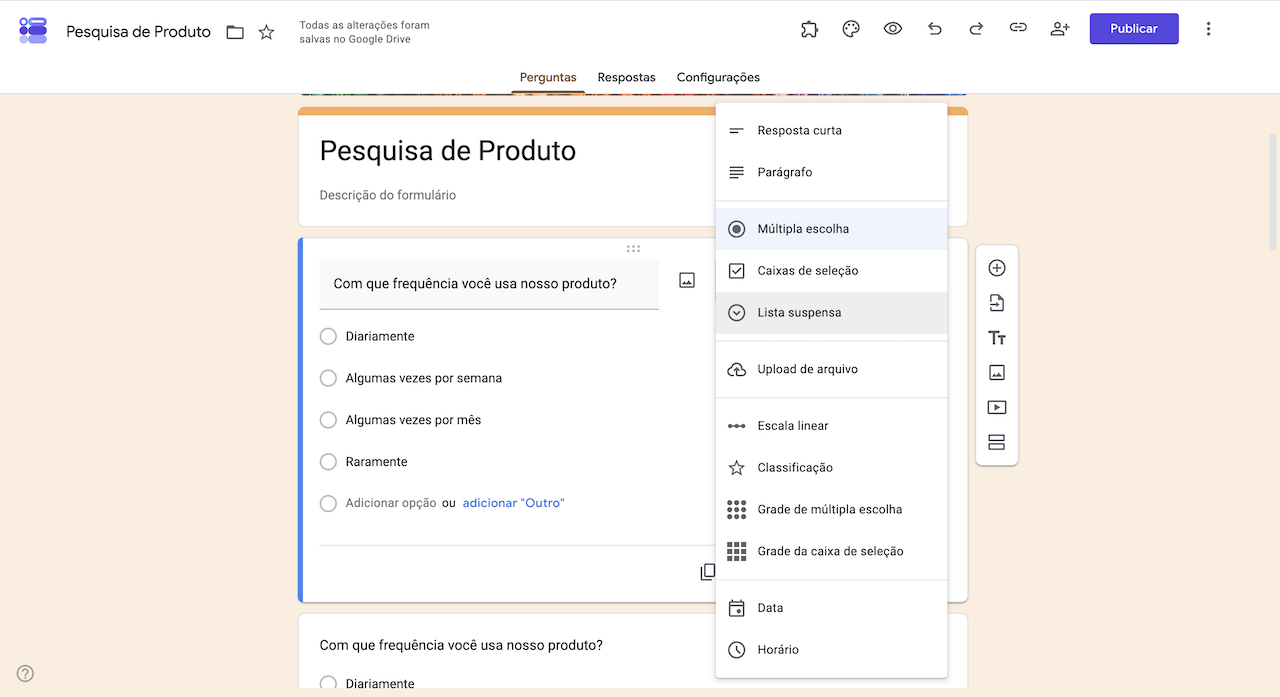Select Classificação question type

point(831,468)
